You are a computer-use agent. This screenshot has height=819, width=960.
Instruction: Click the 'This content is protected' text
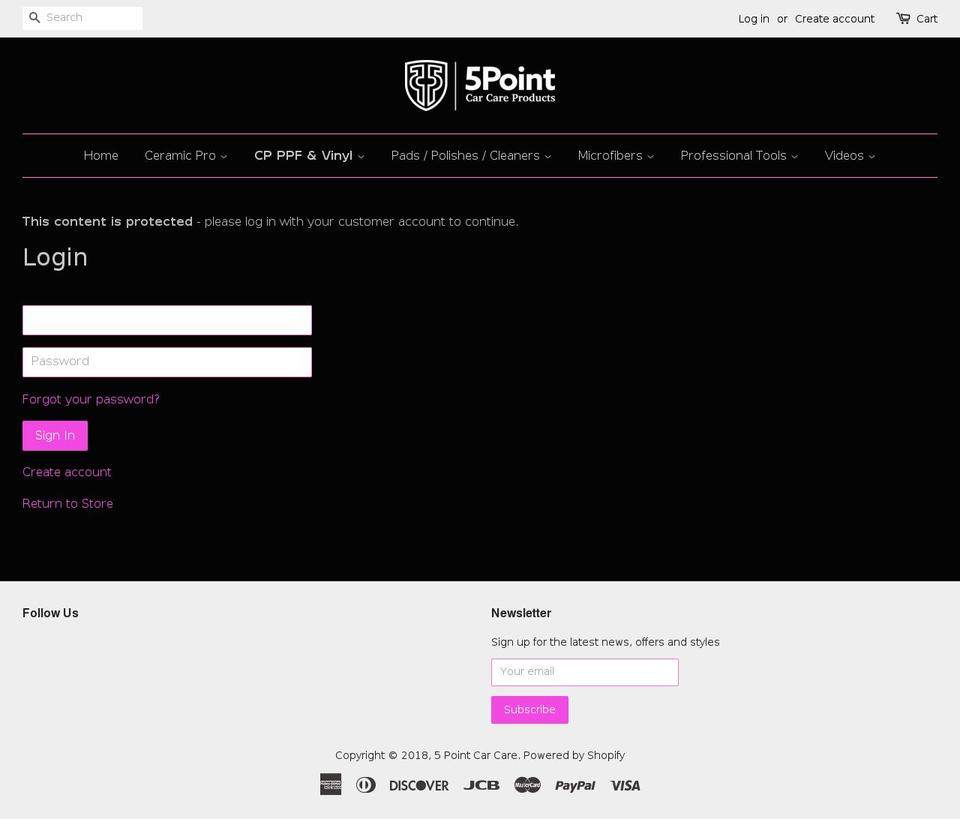(107, 222)
